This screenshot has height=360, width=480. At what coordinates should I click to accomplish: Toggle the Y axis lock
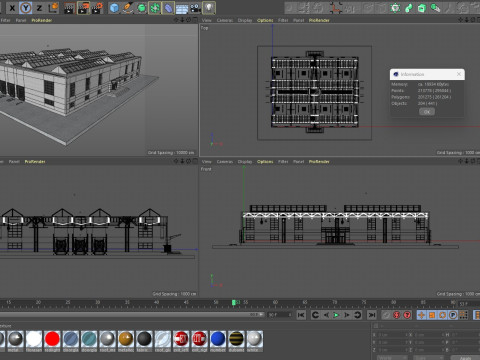26,8
